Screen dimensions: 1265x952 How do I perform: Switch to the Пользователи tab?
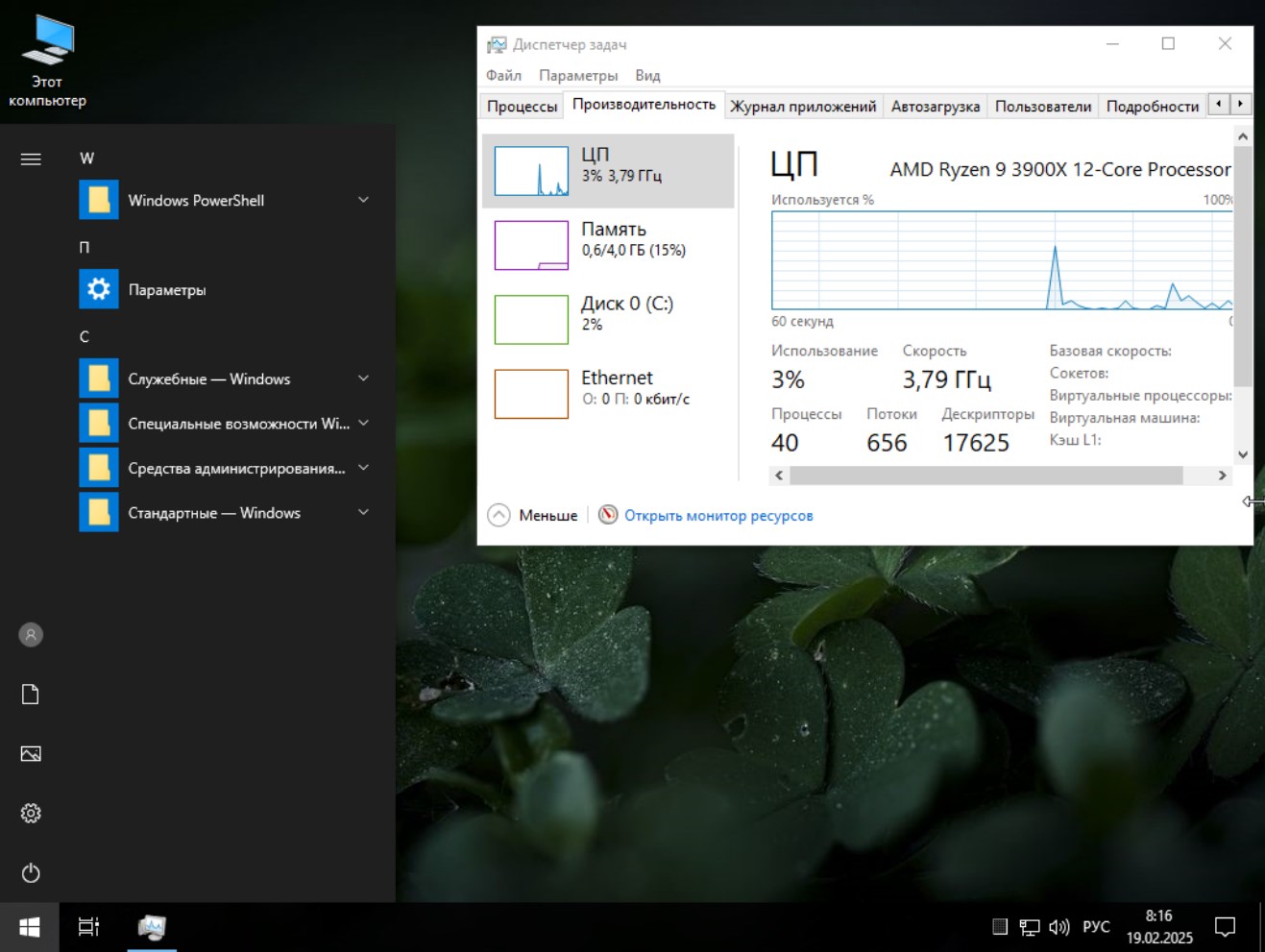(x=1043, y=107)
